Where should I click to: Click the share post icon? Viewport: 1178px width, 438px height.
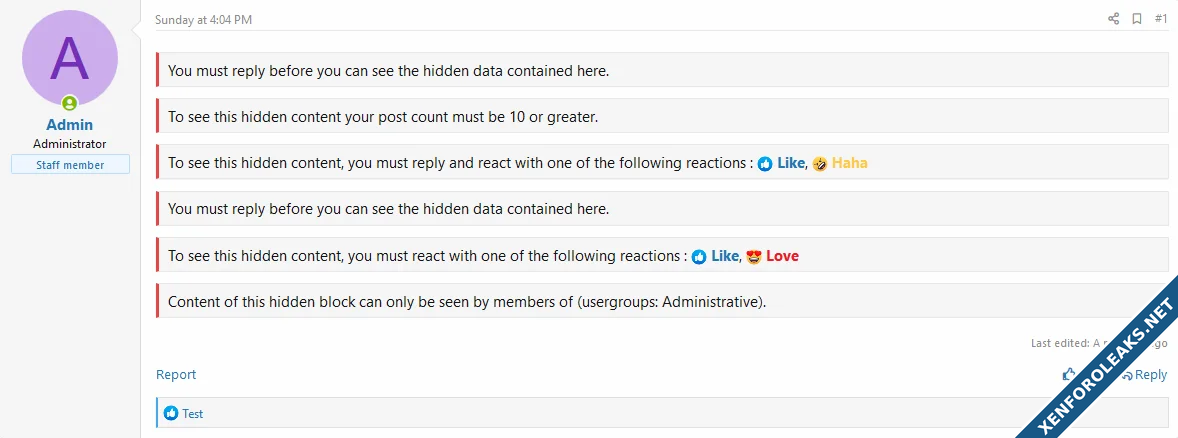(1113, 19)
